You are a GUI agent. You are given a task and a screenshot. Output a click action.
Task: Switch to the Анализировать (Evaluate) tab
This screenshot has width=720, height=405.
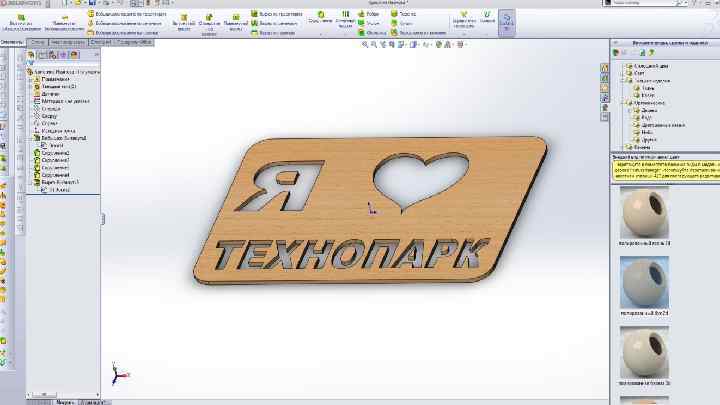[68, 42]
